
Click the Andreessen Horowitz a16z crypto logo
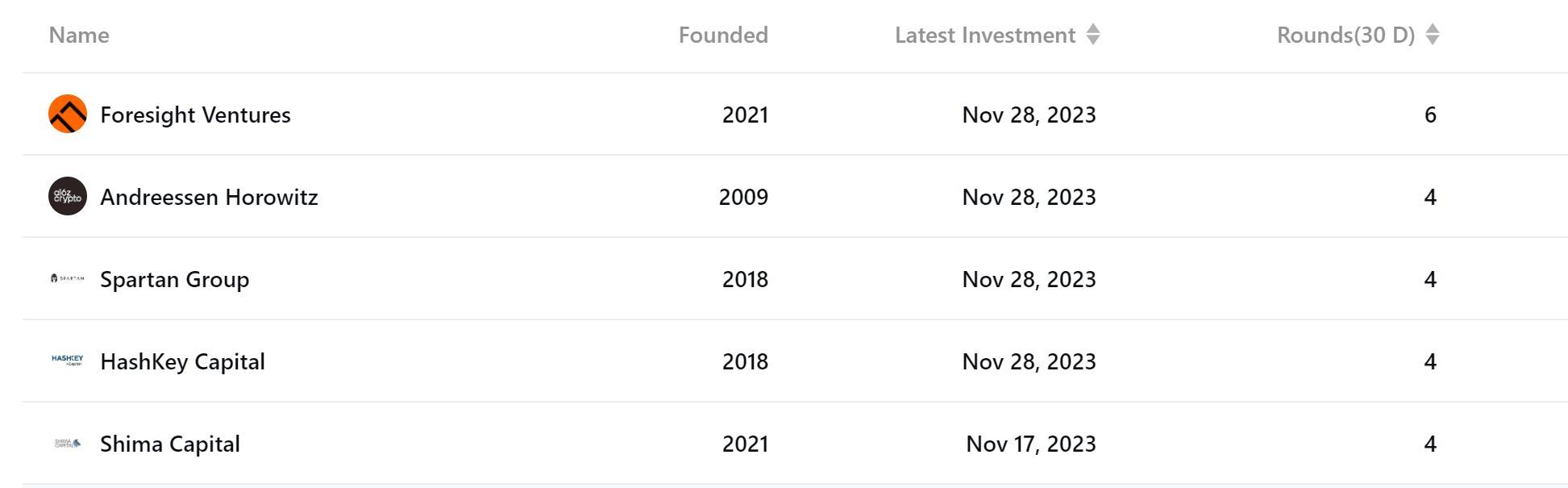tap(68, 196)
